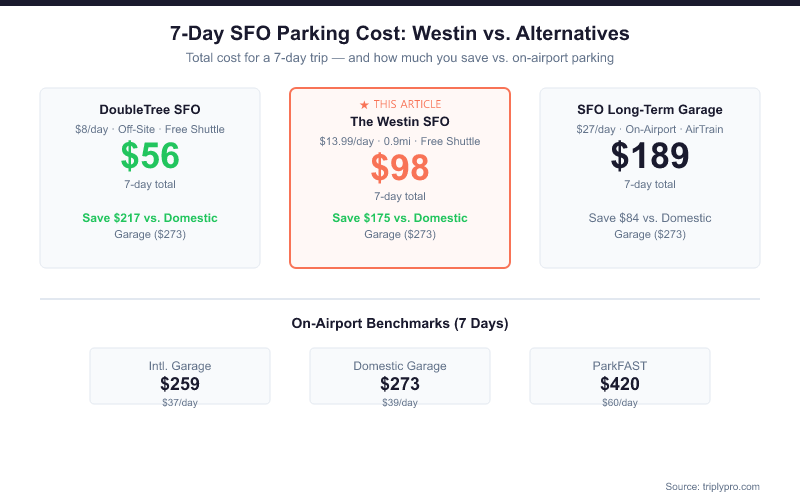
Task: Click the $13.99/day 0.9mi Free Shuttle details
Action: pyautogui.click(x=400, y=141)
